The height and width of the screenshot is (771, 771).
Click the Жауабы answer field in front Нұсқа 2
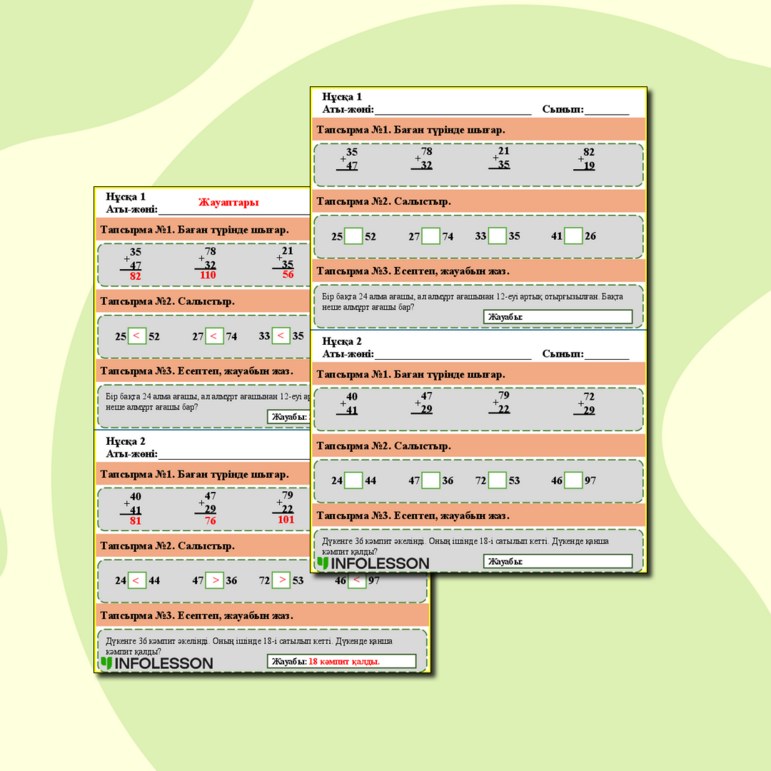558,561
